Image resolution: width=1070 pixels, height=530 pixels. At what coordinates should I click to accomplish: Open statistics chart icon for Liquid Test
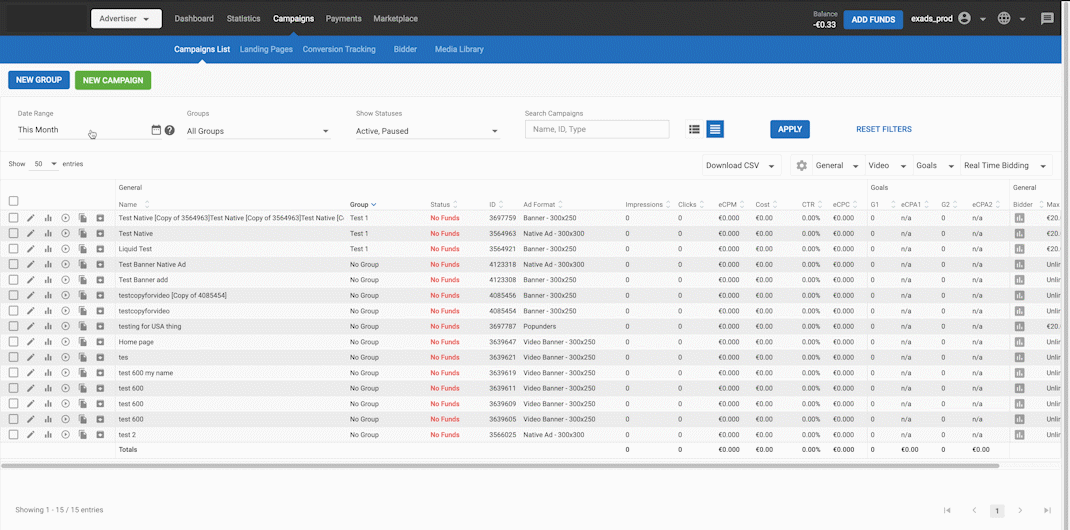(x=48, y=249)
